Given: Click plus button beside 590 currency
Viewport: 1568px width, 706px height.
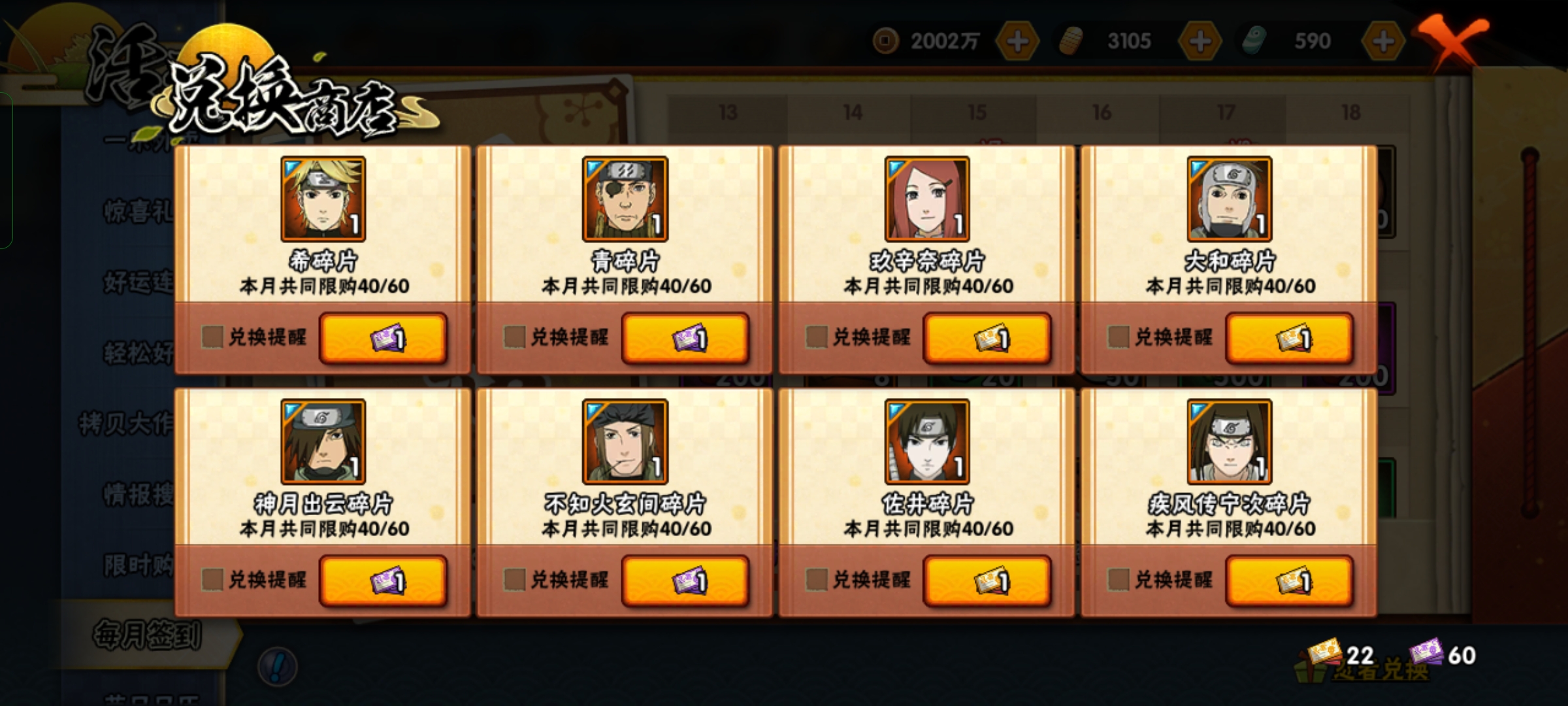Looking at the screenshot, I should [x=1383, y=42].
